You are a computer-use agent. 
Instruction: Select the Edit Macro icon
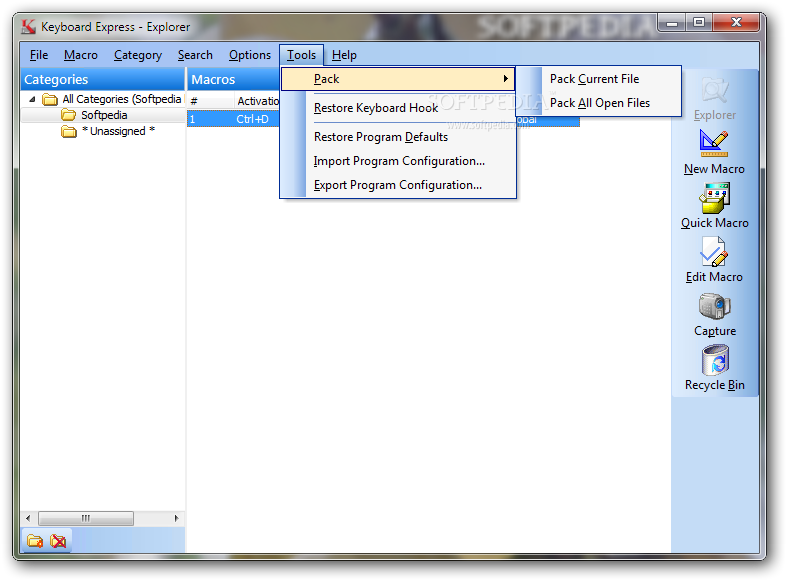714,252
